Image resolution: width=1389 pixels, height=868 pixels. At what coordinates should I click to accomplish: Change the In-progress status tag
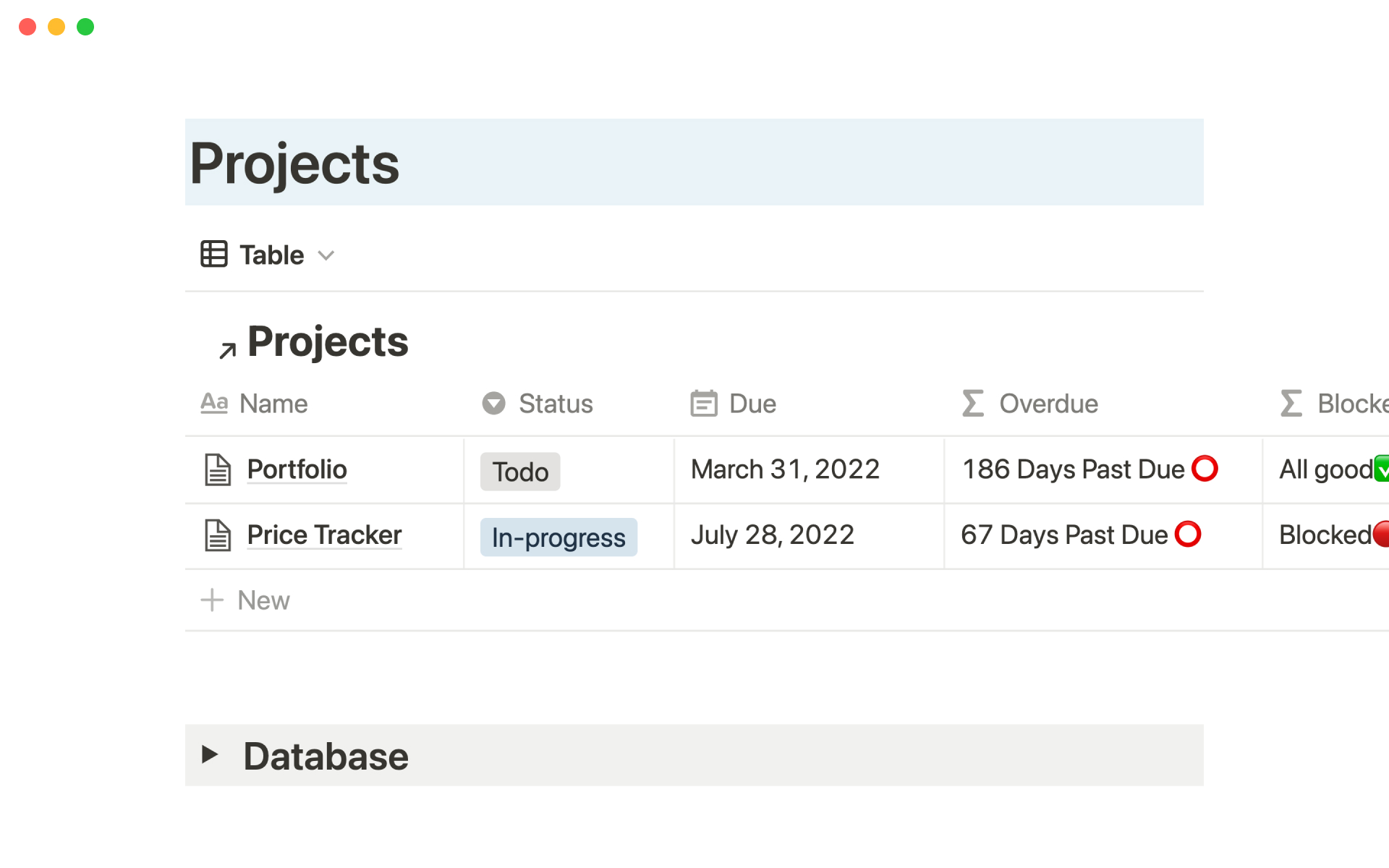point(558,537)
